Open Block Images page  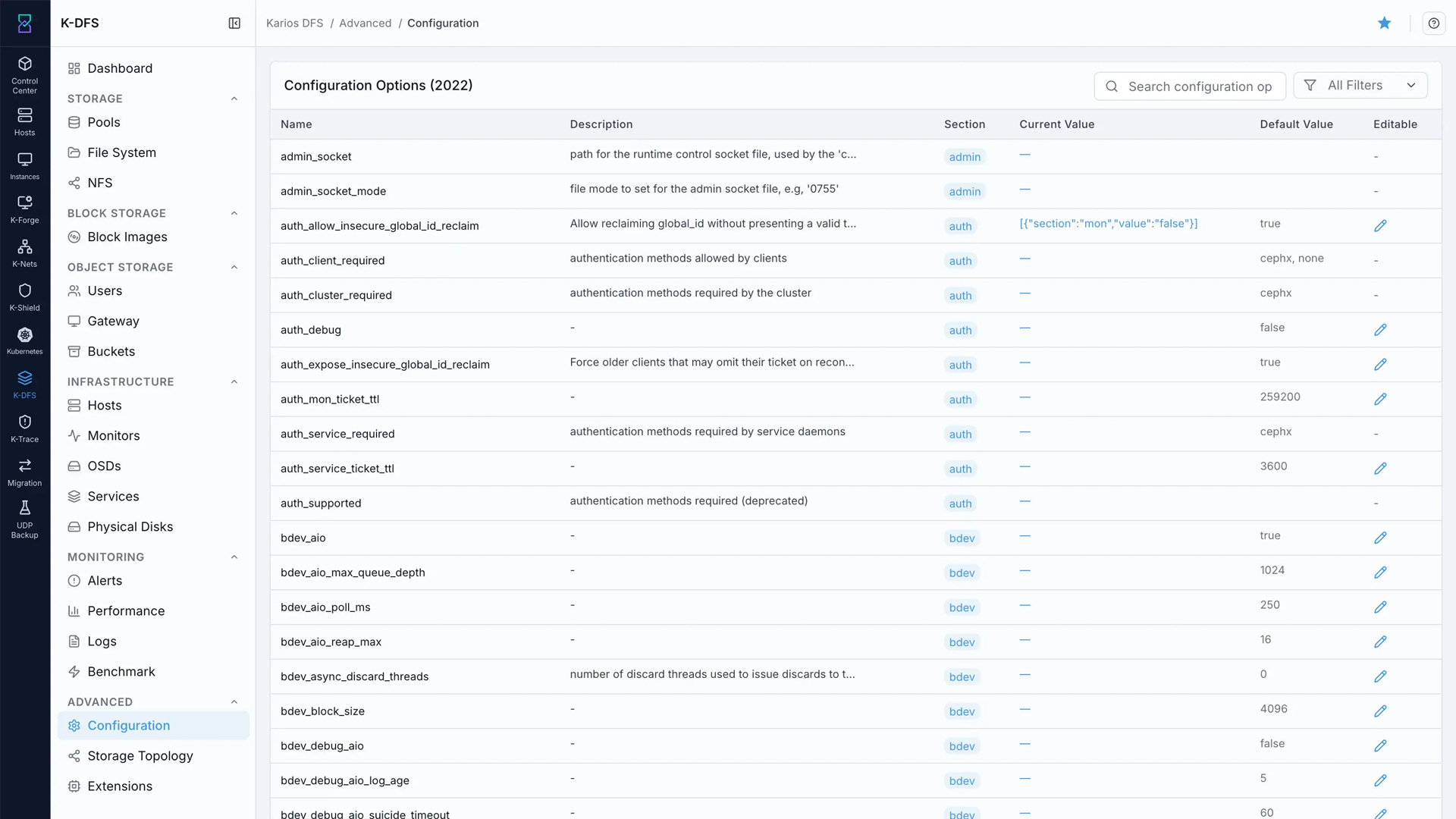(153, 237)
